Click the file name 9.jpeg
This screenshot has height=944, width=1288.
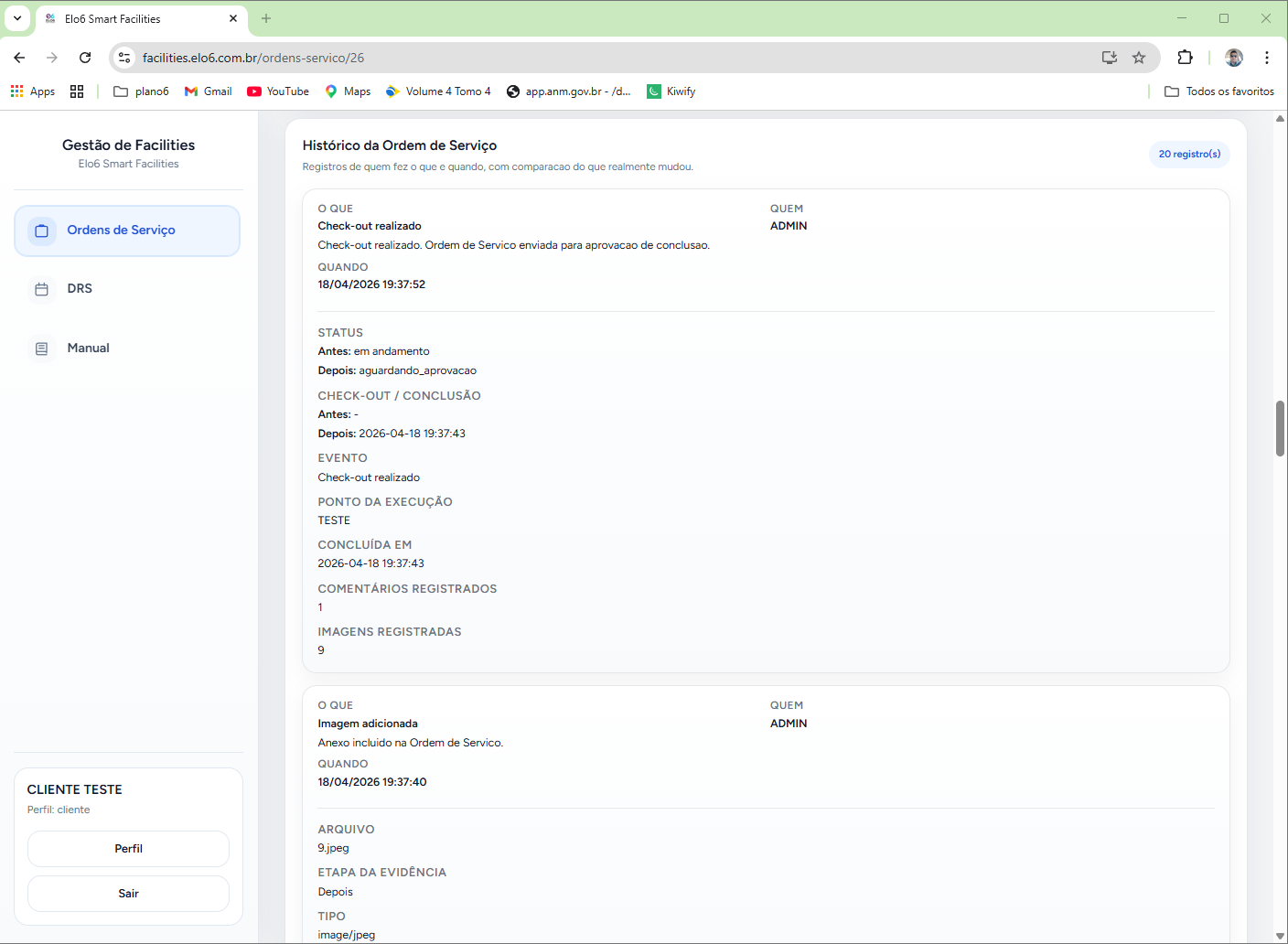click(333, 848)
